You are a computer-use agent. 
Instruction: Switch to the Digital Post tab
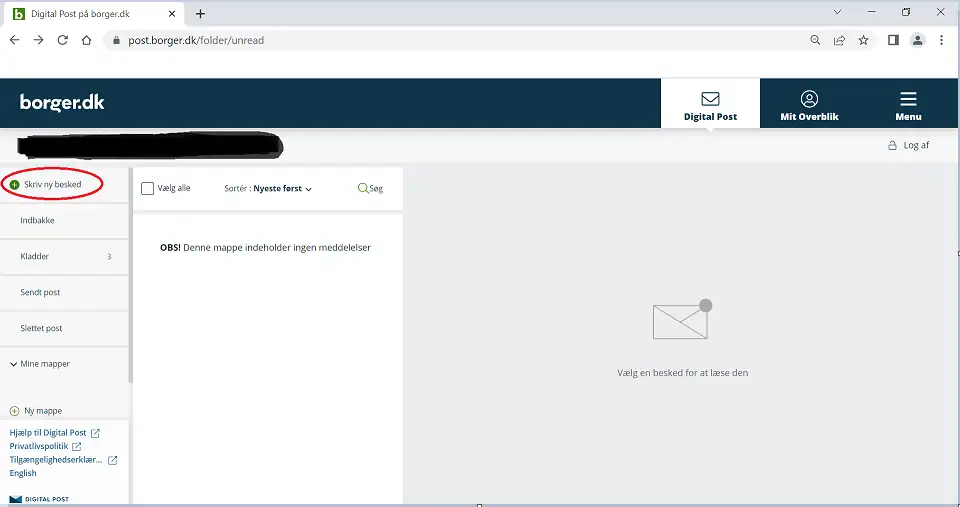(710, 104)
